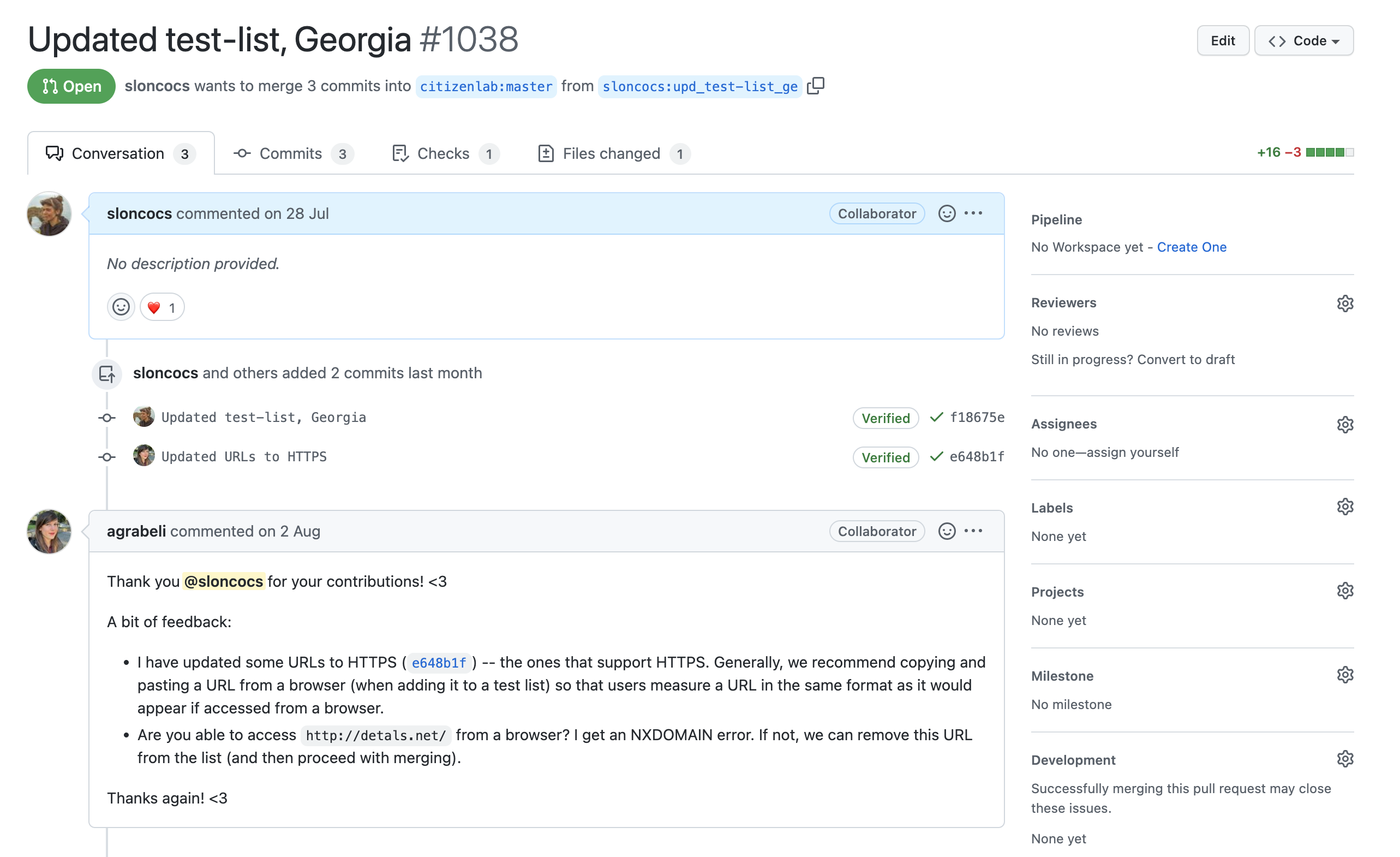This screenshot has height=857, width=1400.
Task: Open Labels settings gear
Action: pyautogui.click(x=1345, y=507)
